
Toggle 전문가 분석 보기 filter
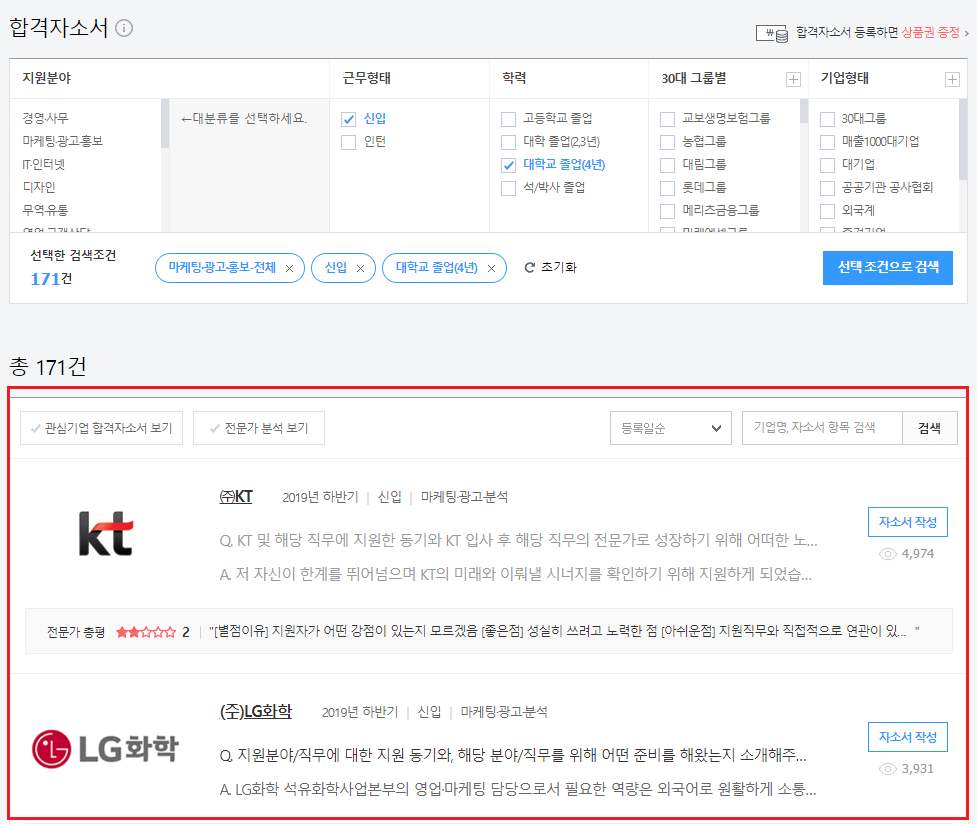[259, 428]
